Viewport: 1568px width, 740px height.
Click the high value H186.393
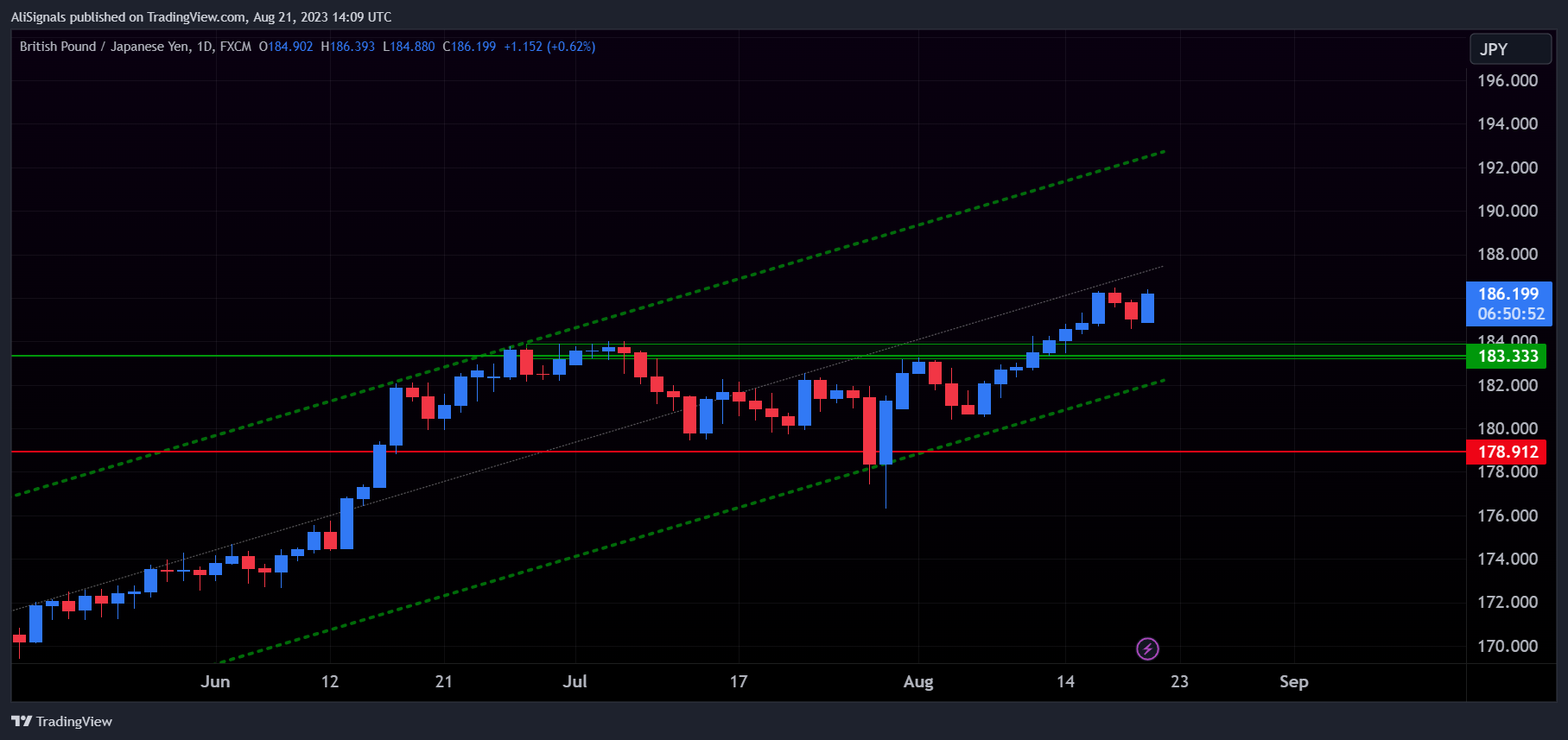(x=348, y=47)
